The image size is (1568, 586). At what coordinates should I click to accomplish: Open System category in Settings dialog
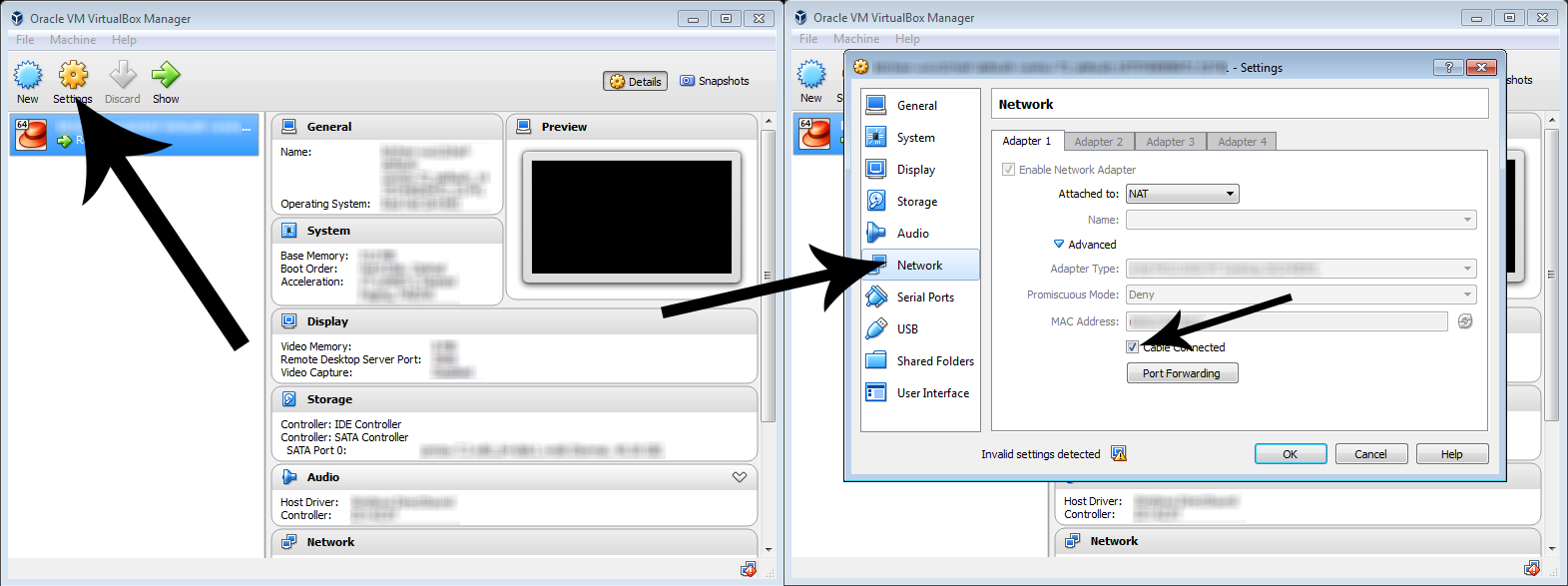point(920,137)
